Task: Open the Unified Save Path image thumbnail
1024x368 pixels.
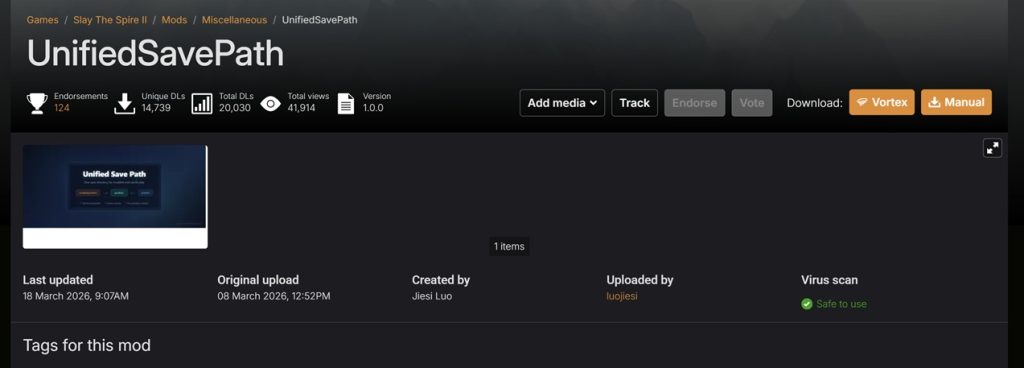Action: point(115,197)
